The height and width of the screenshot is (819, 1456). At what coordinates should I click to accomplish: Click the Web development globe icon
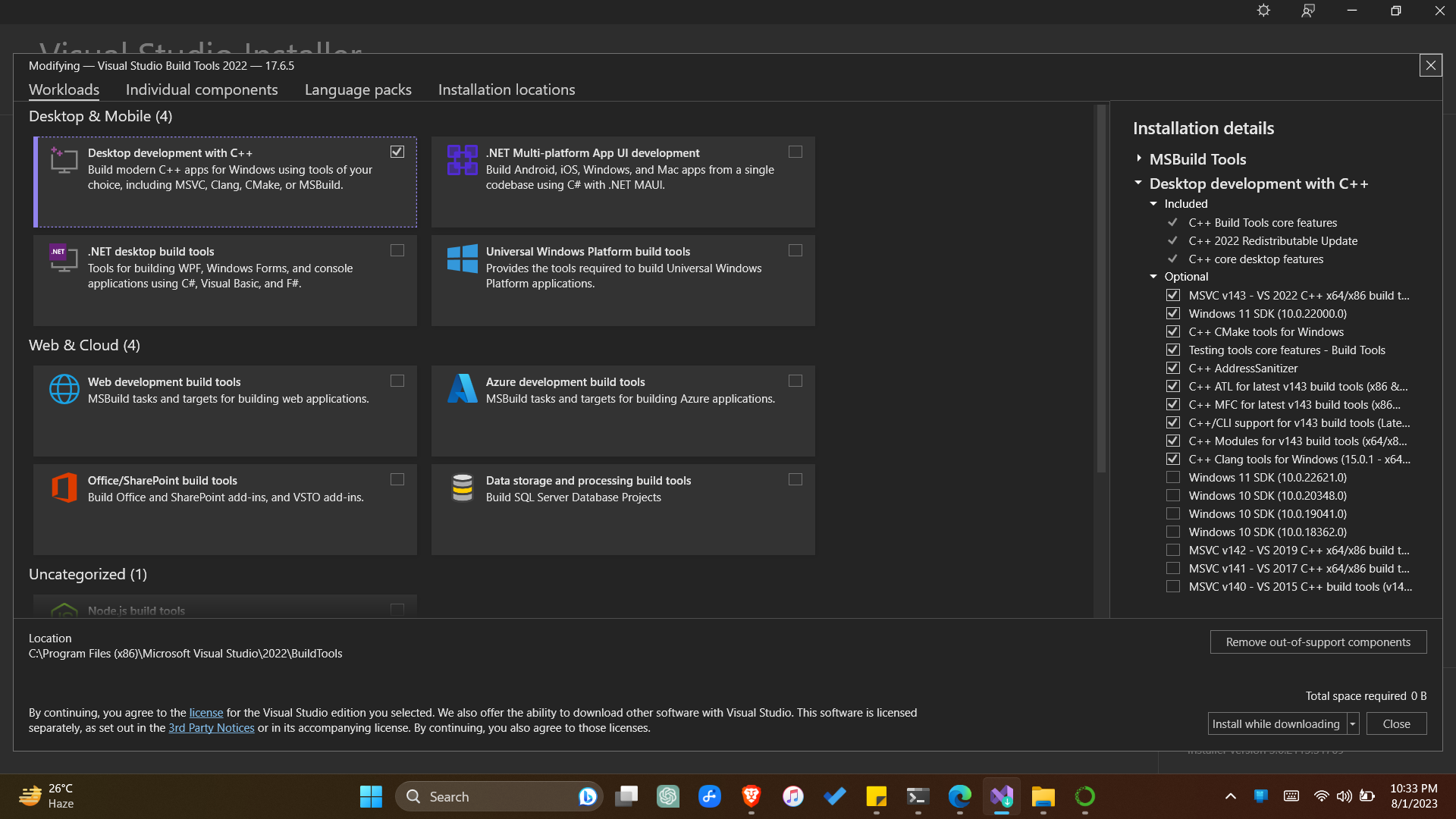(x=64, y=389)
